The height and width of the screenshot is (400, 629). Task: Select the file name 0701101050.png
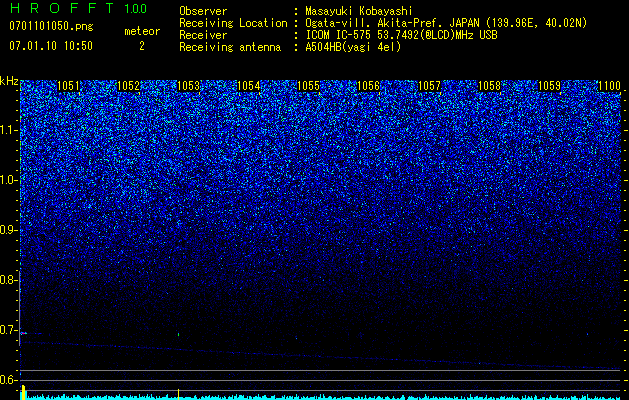click(x=51, y=26)
